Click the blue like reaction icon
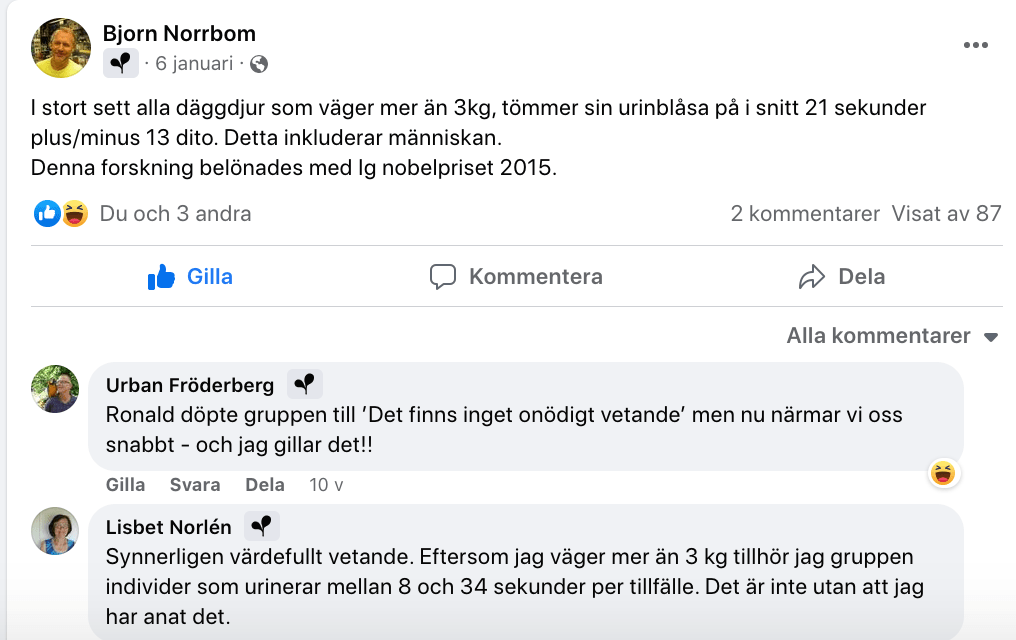This screenshot has width=1016, height=640. [47, 213]
